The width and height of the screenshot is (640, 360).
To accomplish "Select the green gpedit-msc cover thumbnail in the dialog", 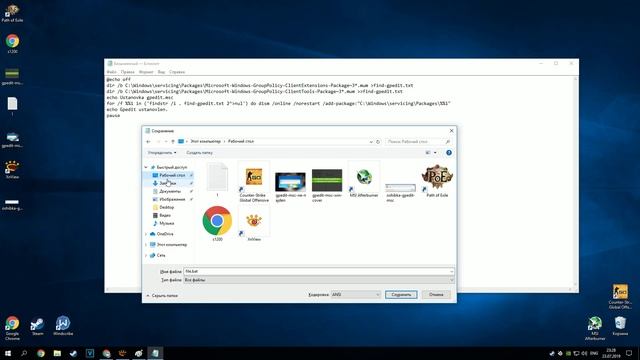I will point(327,185).
